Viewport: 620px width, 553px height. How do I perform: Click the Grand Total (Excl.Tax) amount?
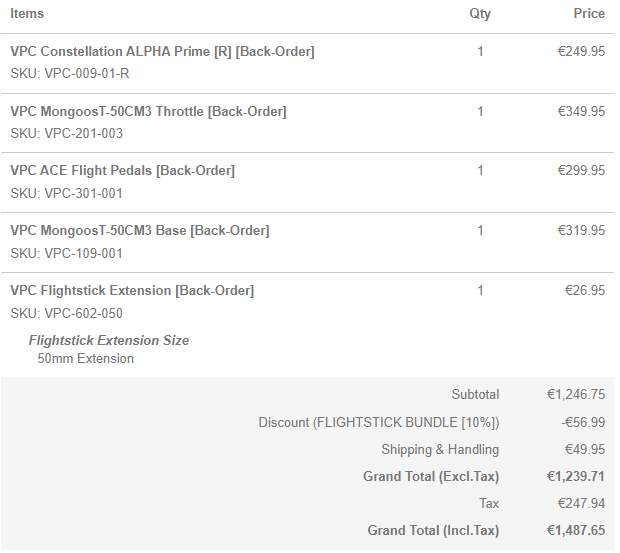pyautogui.click(x=575, y=477)
